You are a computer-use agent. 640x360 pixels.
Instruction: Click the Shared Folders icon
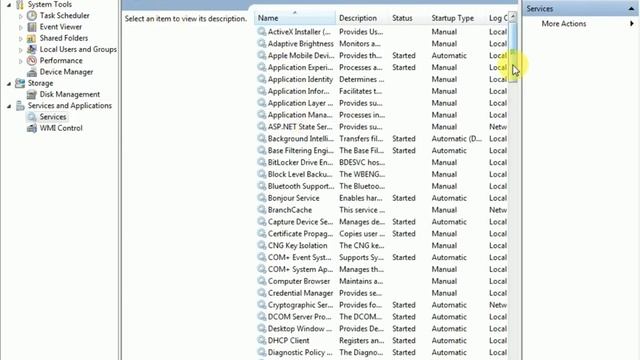(x=32, y=38)
